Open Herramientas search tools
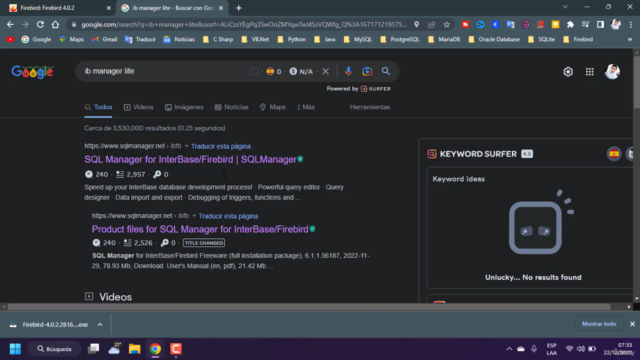 click(x=370, y=107)
